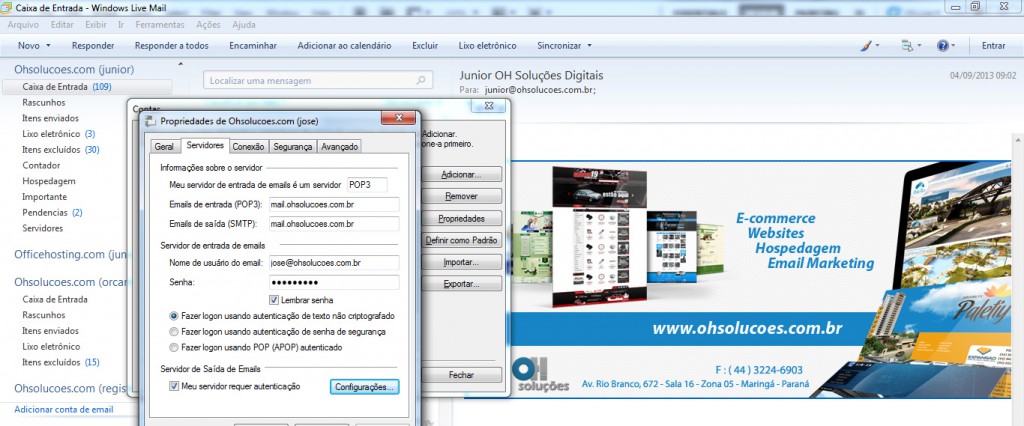1024x426 pixels.
Task: Click the Senha password field
Action: (x=333, y=282)
